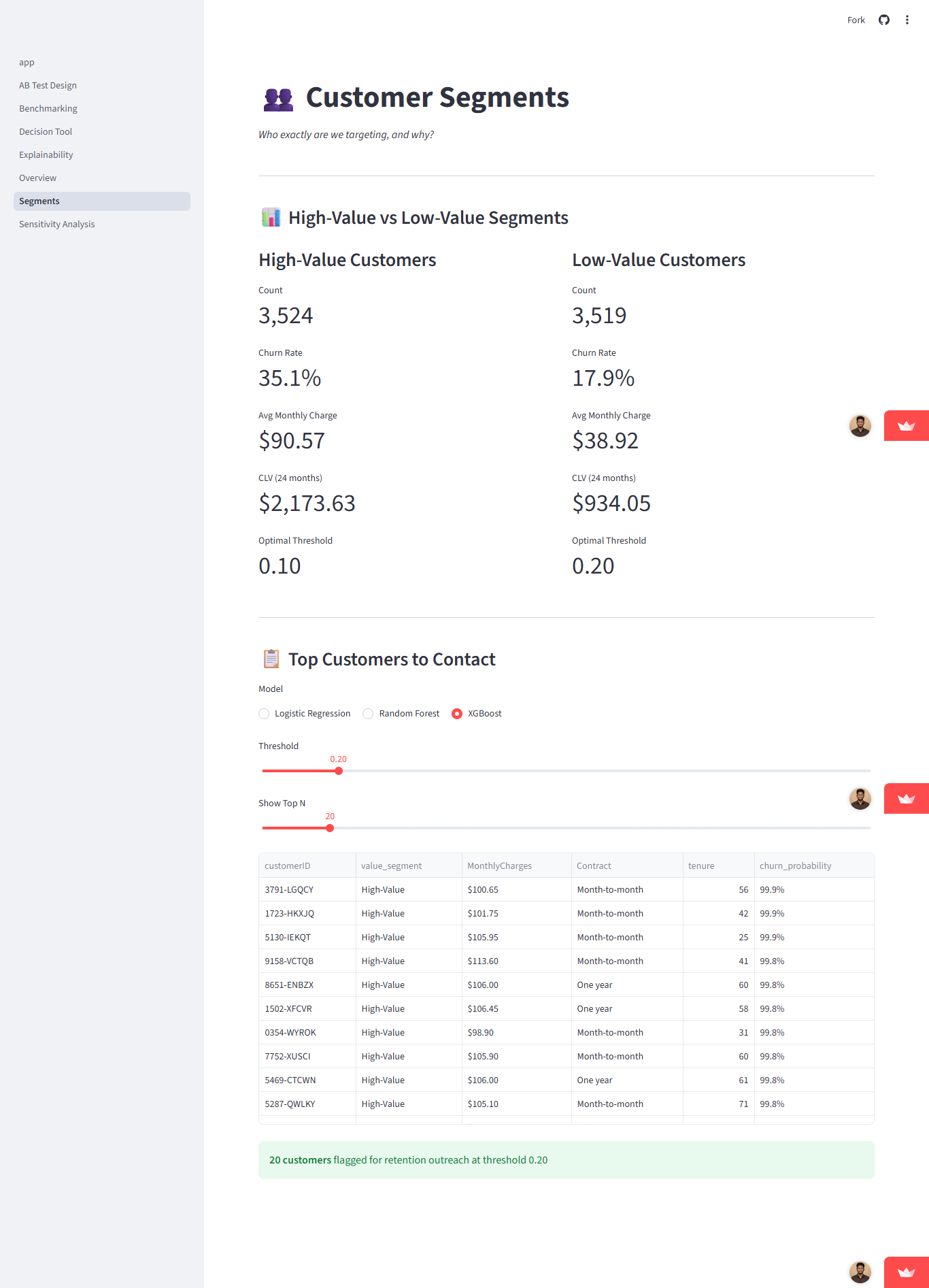Click the Streamlit crown badge at the page bottom

pyautogui.click(x=907, y=1272)
